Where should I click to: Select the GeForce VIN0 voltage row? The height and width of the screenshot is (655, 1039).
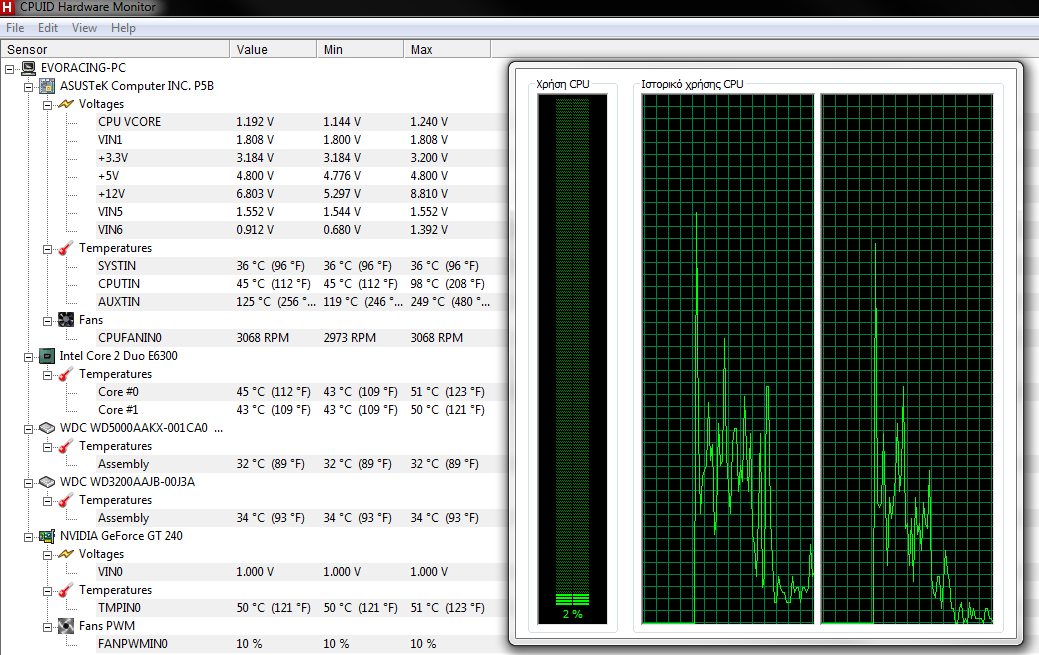301,571
